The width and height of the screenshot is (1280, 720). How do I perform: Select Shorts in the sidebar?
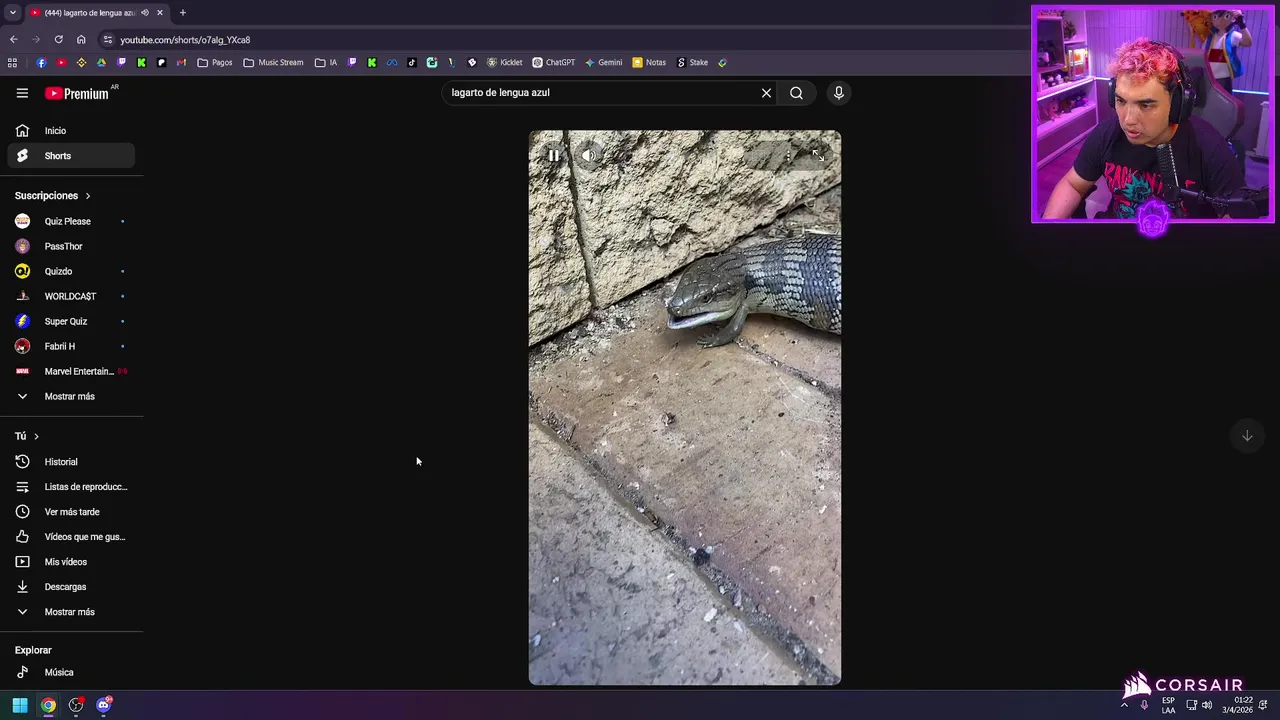click(x=71, y=156)
